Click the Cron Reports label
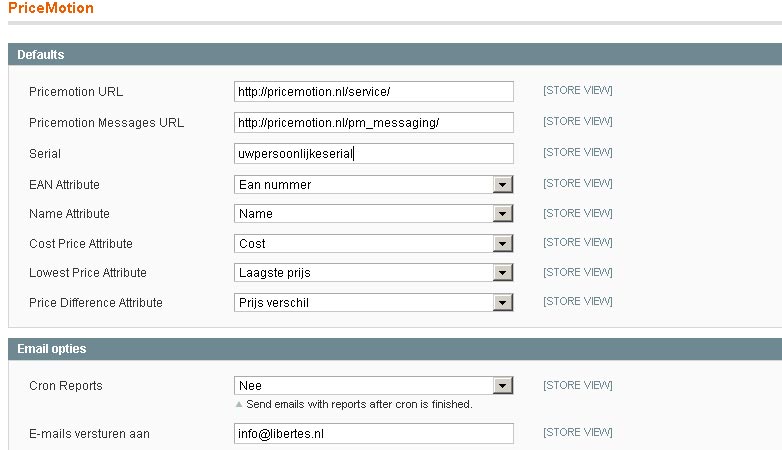 click(x=66, y=386)
